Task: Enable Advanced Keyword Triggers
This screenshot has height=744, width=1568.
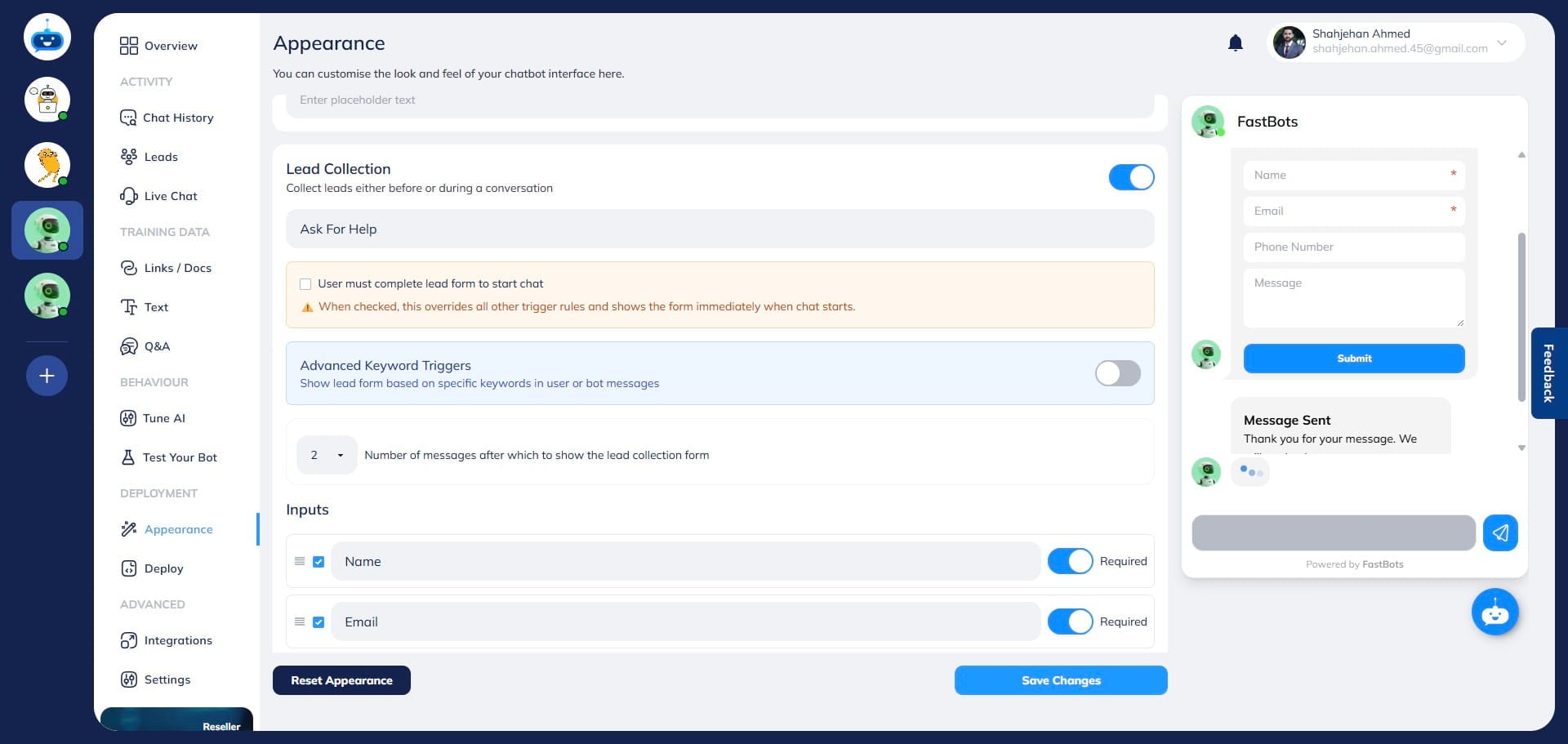Action: click(x=1117, y=373)
